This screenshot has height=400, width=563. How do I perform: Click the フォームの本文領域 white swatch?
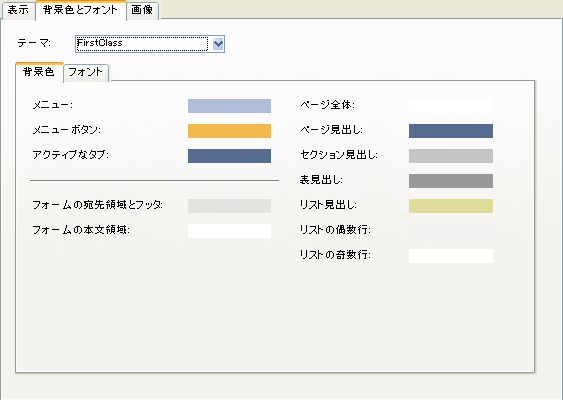point(229,231)
